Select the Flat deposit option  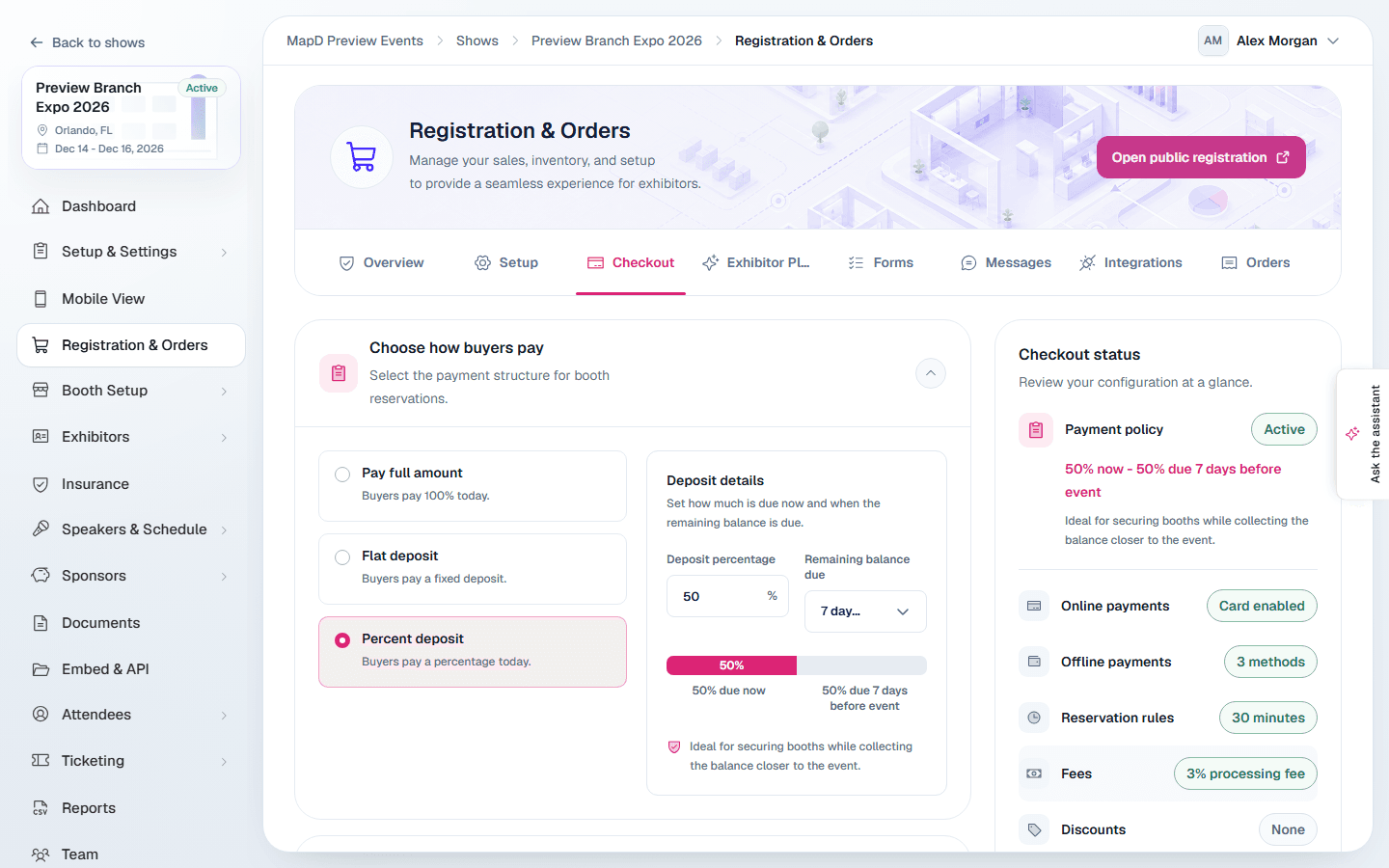pos(473,569)
